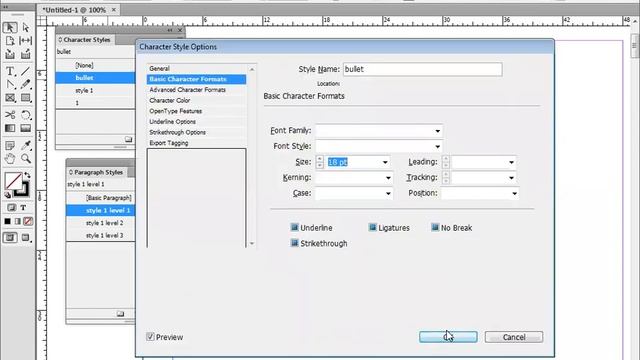Open the Tracking dropdown
This screenshot has height=360, width=640.
coord(511,178)
